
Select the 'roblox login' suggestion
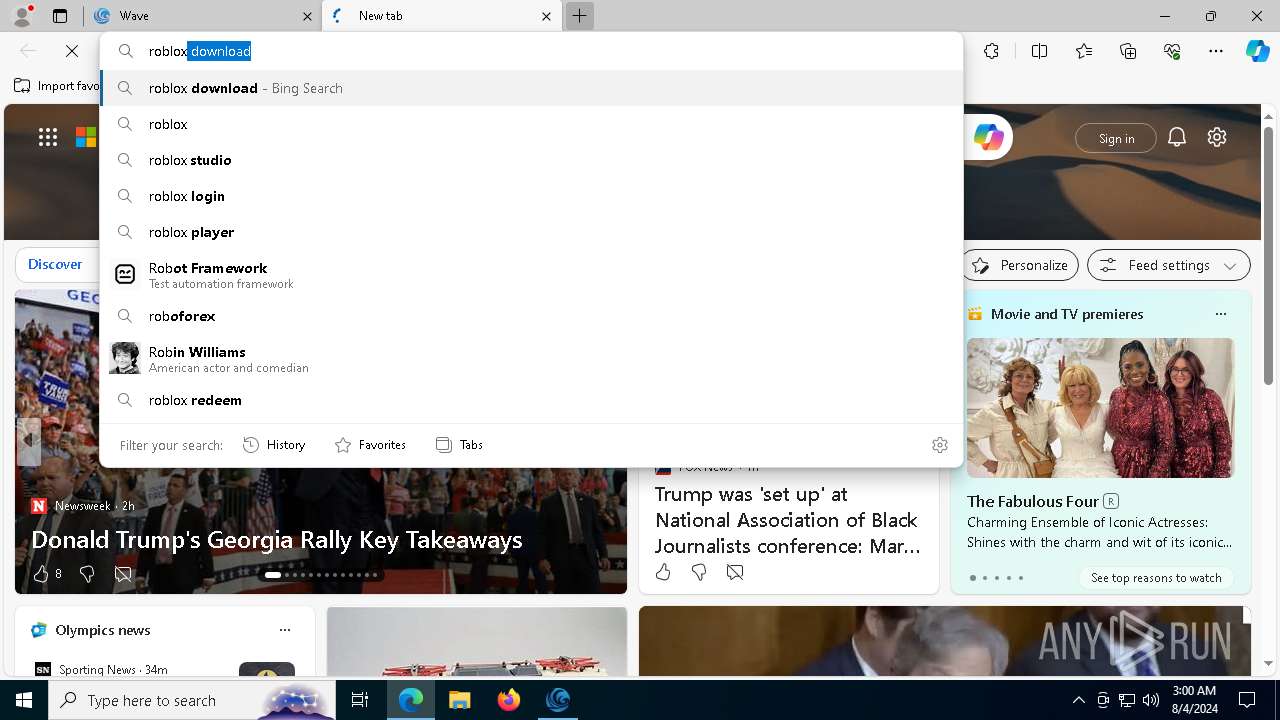pyautogui.click(x=531, y=196)
